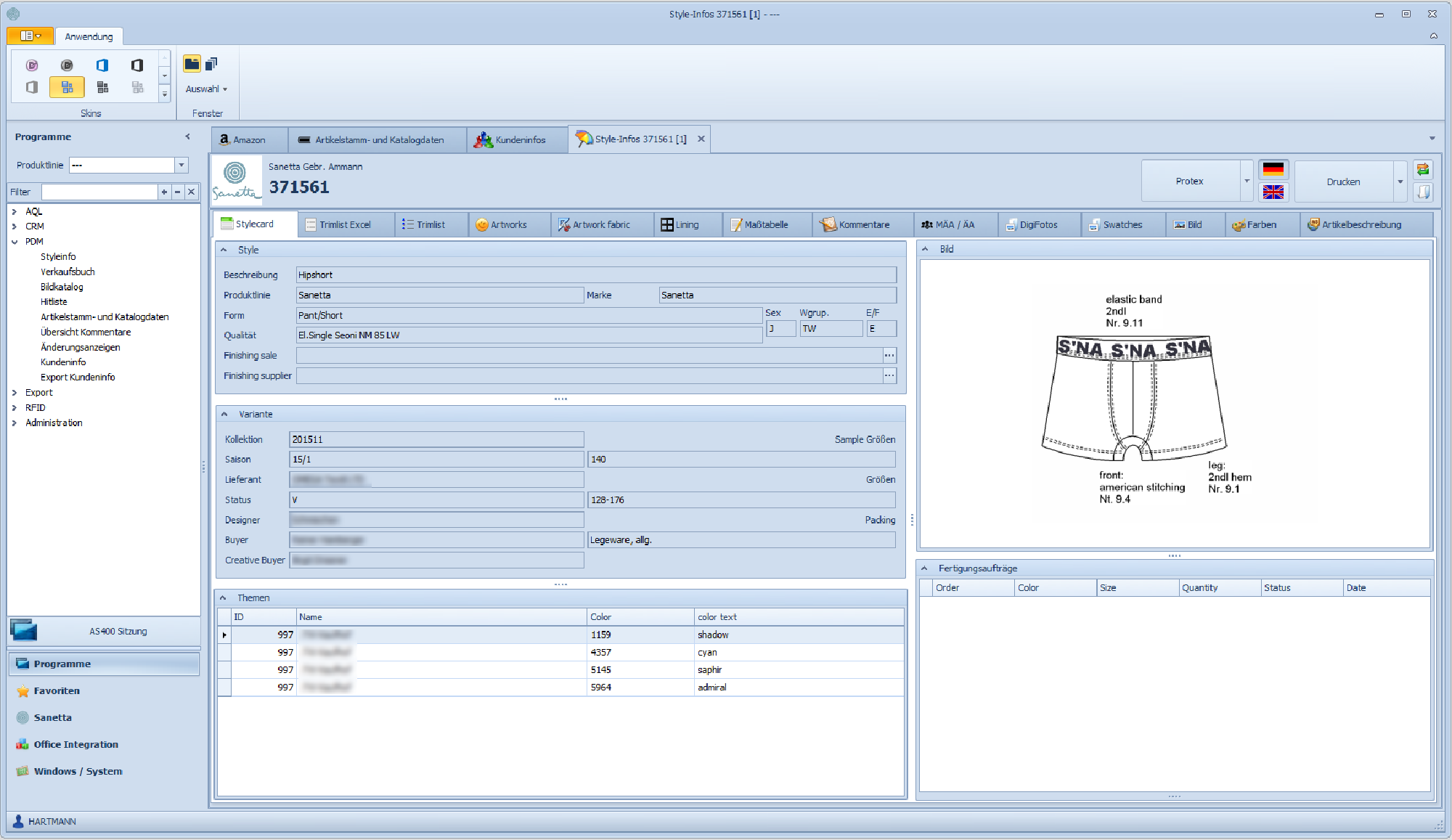Expand the CRM tree node
The image size is (1452, 840).
point(15,227)
